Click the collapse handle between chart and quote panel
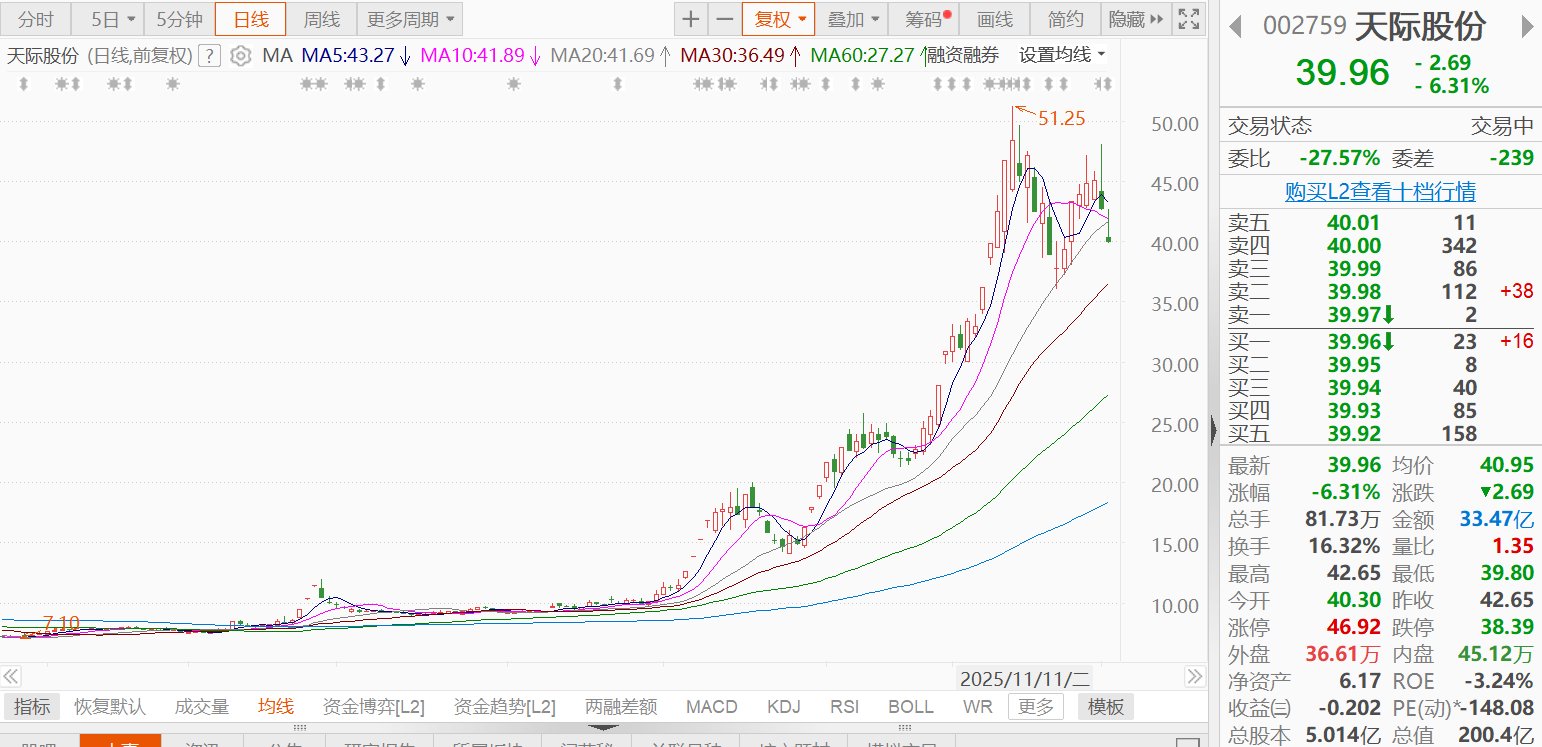 tap(1214, 430)
